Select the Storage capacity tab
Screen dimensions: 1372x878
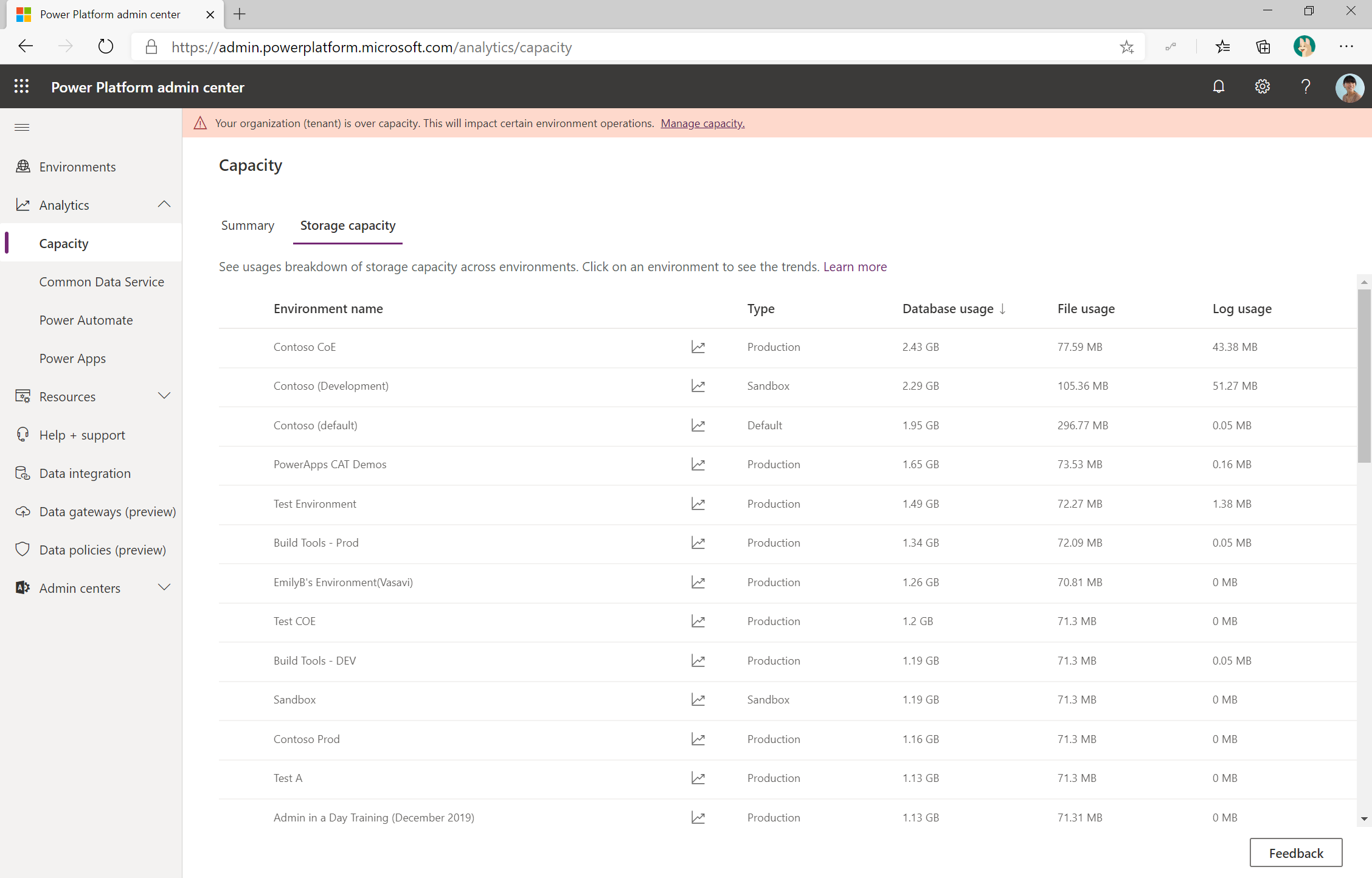click(x=348, y=225)
